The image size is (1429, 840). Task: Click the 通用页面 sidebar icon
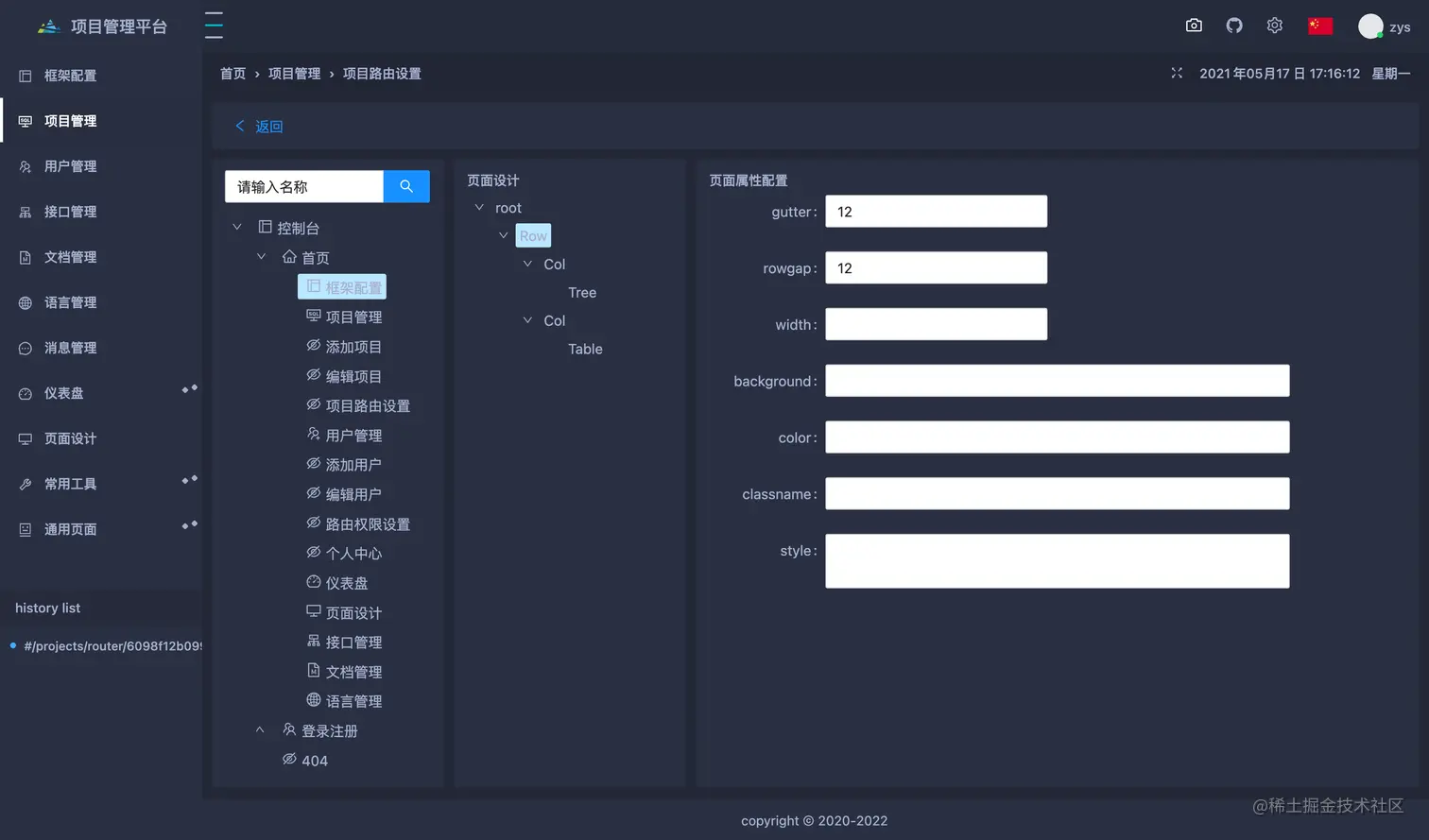tap(26, 529)
